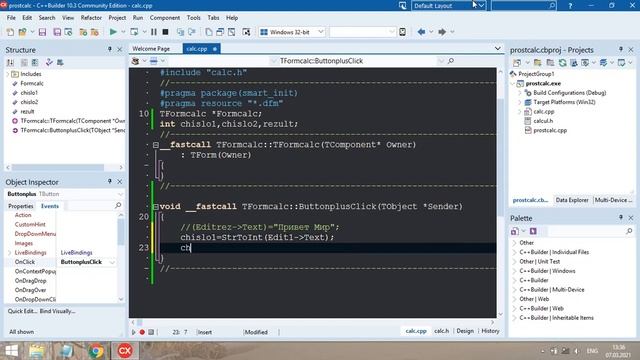This screenshot has width=640, height=360.
Task: Open the History tab
Action: (490, 331)
